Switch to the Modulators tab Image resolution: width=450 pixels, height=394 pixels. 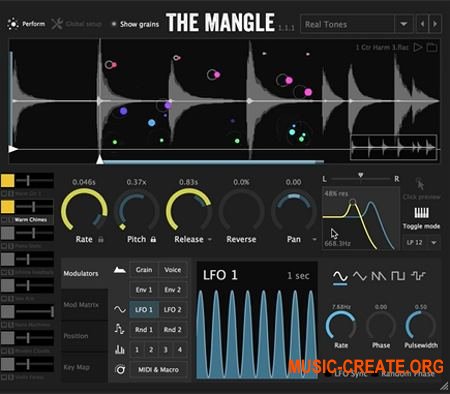84,273
